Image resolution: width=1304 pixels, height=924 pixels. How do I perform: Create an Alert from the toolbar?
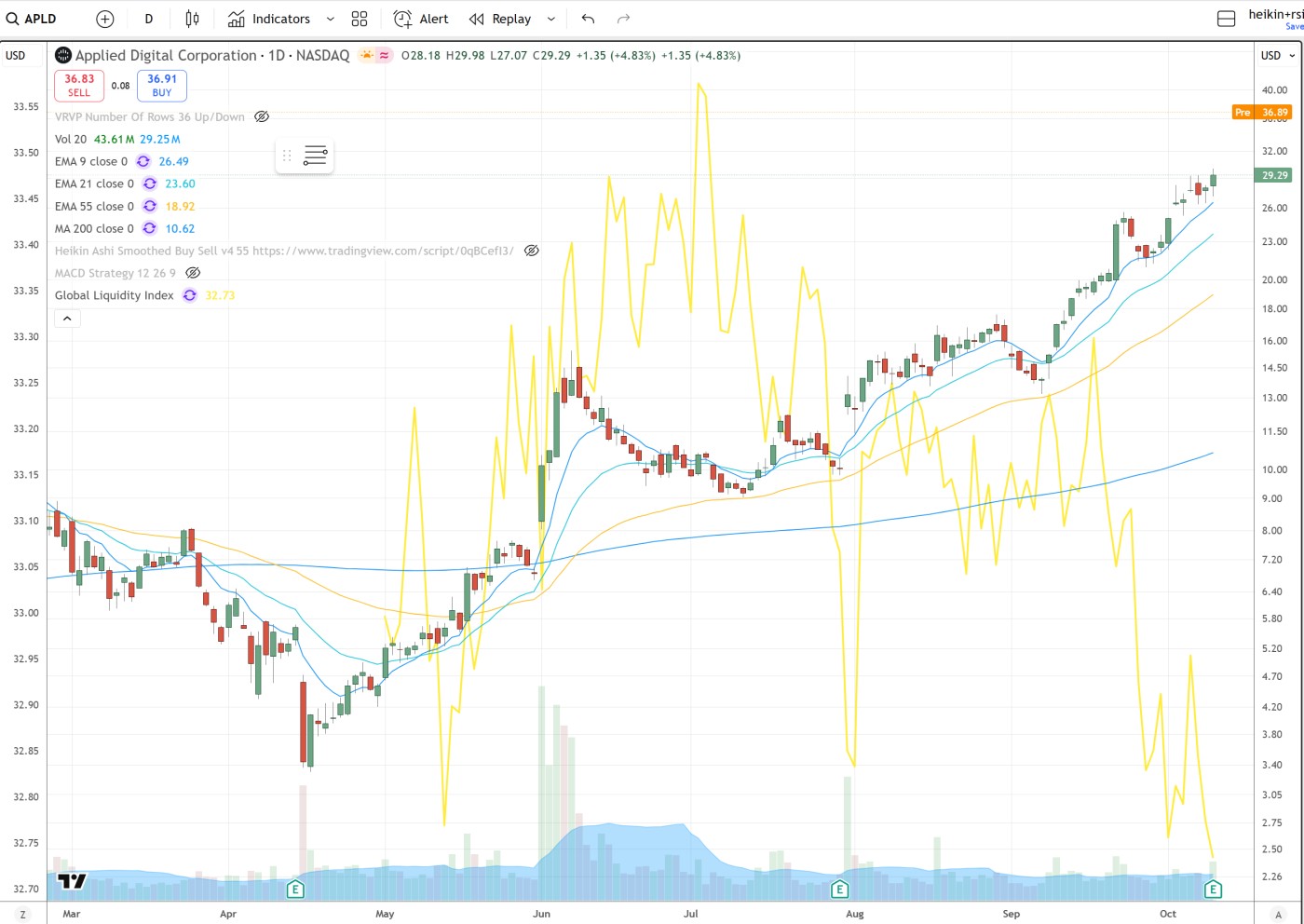[421, 19]
